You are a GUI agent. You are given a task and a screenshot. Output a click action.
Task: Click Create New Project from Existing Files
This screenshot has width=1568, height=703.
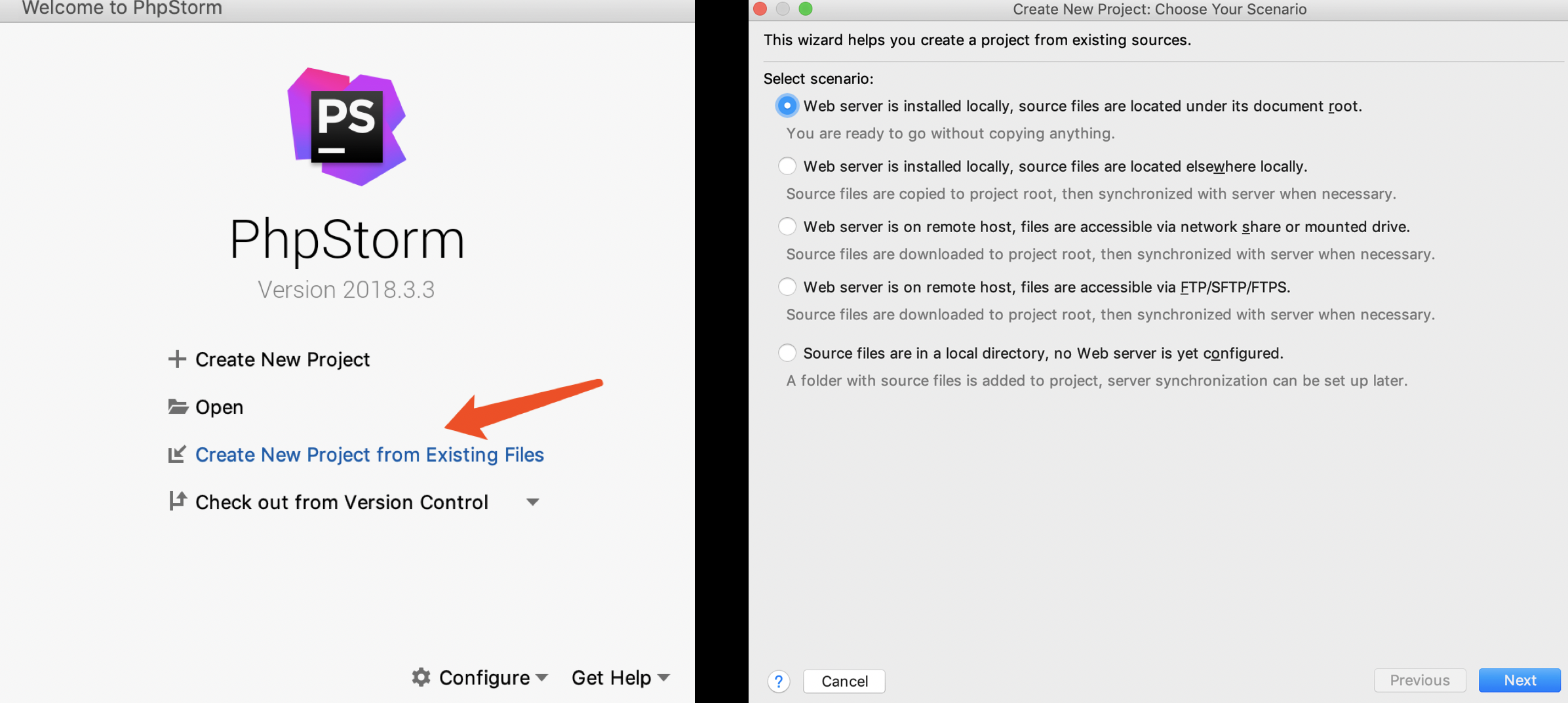(x=370, y=454)
